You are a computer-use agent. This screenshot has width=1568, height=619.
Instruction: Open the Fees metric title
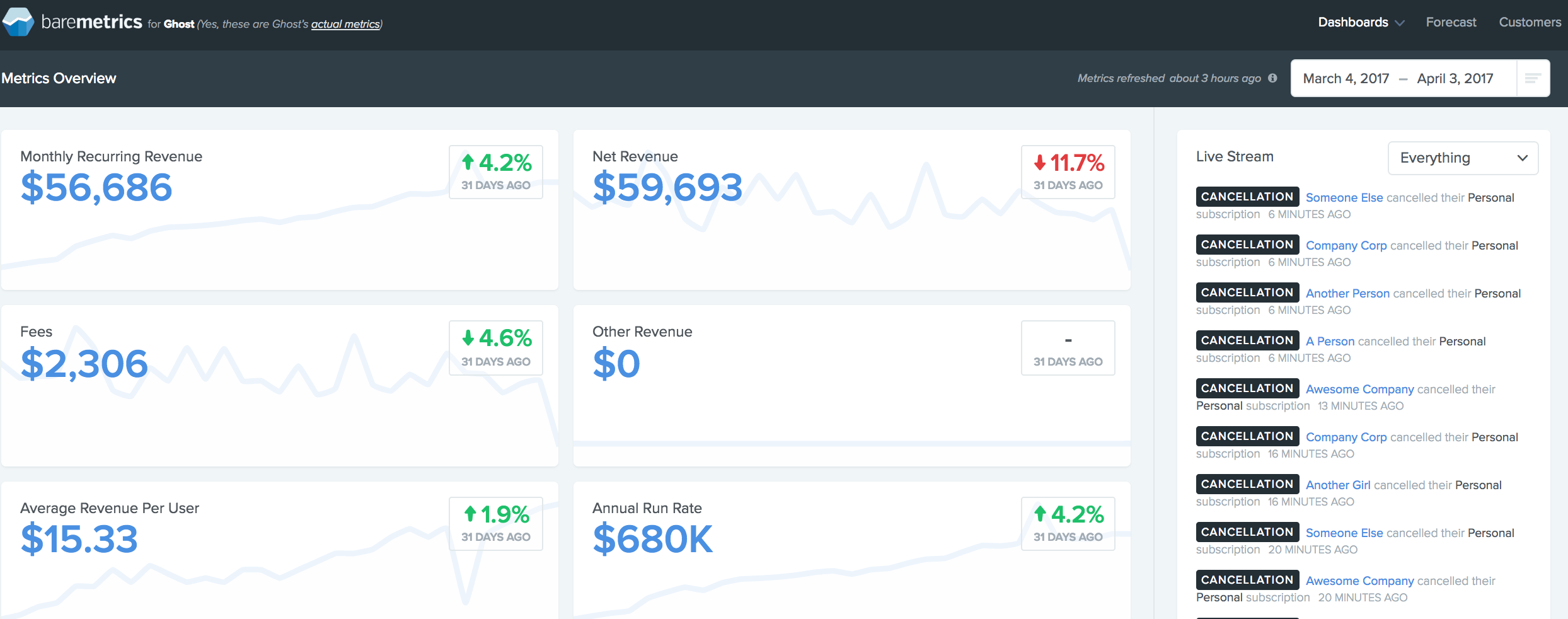(x=36, y=332)
